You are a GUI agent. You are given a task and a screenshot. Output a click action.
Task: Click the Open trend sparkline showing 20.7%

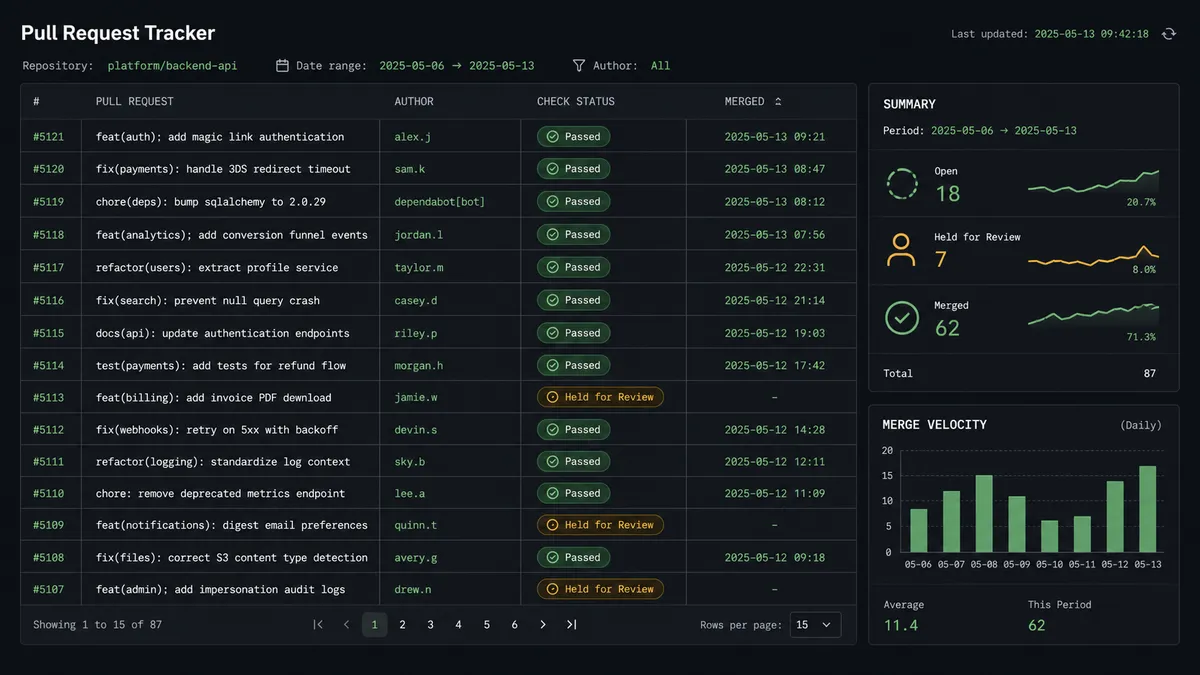(x=1093, y=181)
